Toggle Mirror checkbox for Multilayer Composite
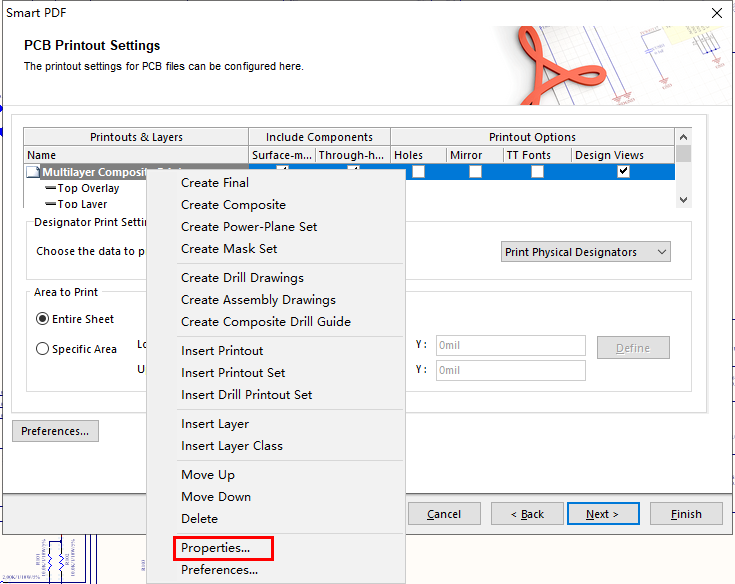 click(475, 172)
